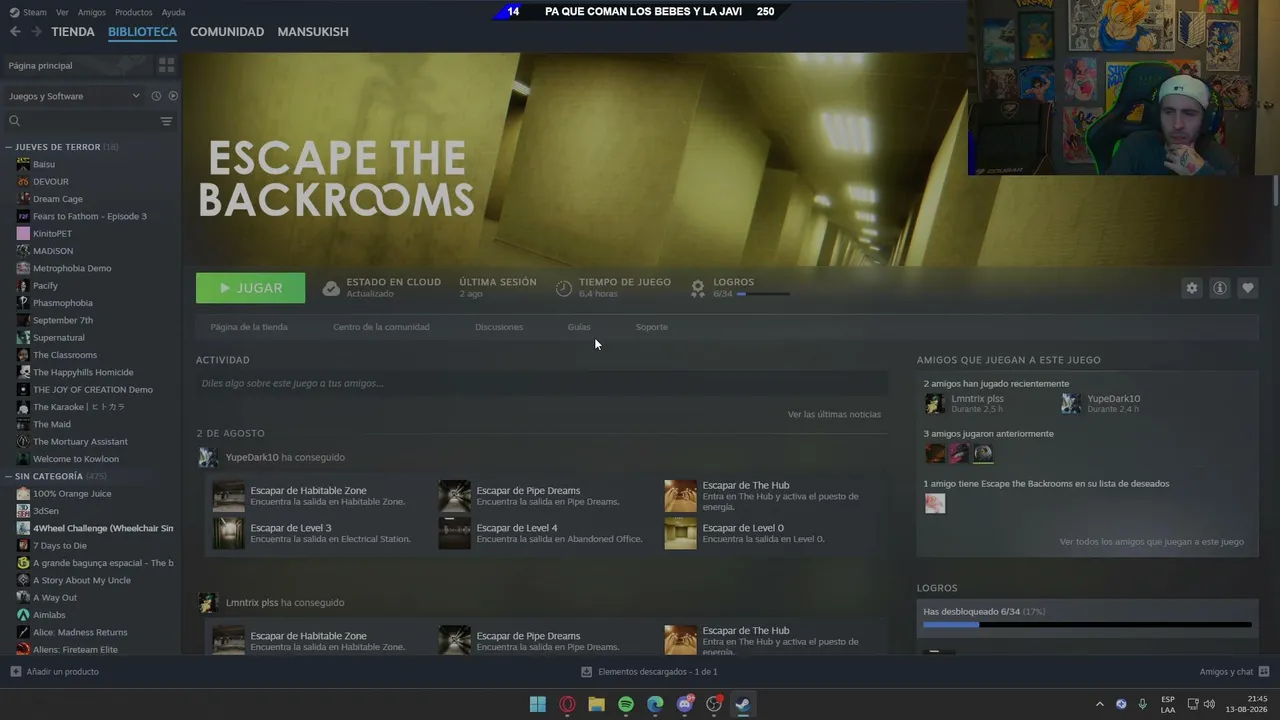Screen dimensions: 1280x720
Task: Open clock and date in the taskbar
Action: 1246,704
